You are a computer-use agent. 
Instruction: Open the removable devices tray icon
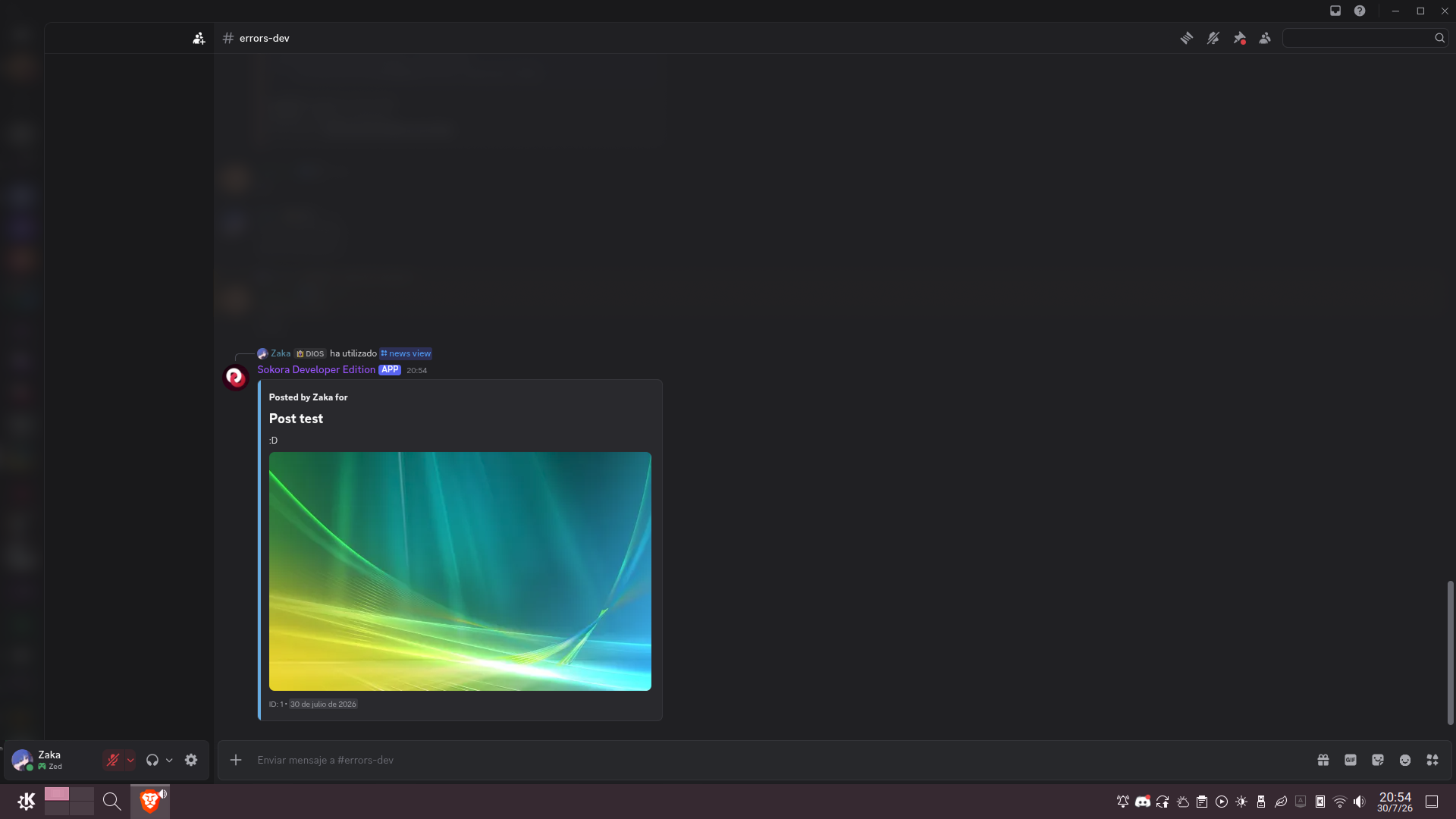point(1261,802)
